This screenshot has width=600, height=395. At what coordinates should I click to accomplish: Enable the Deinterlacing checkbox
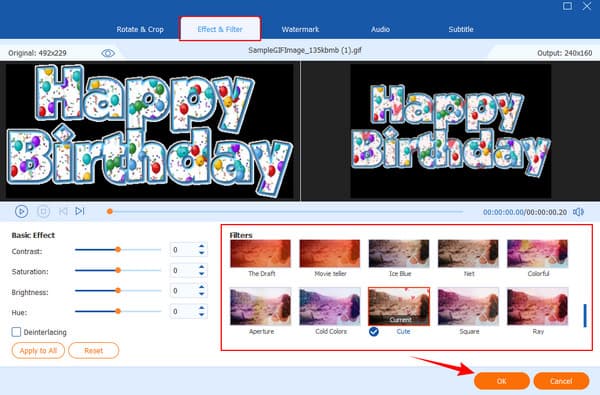click(16, 332)
